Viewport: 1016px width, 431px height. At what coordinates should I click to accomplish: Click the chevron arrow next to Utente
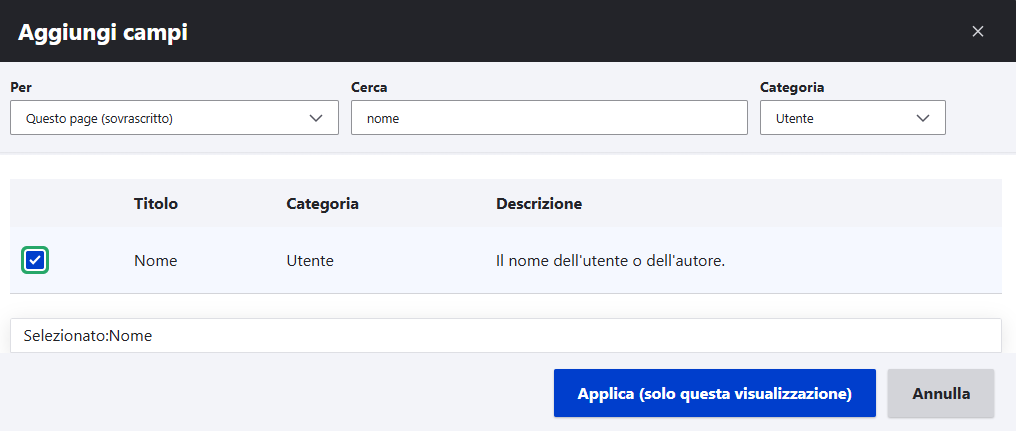point(923,118)
